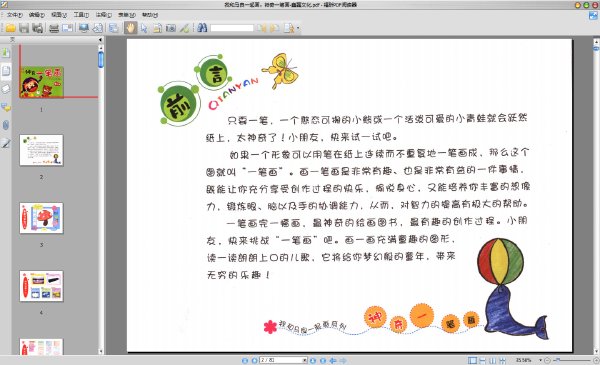Open the Edit menu (编辑)

(37, 15)
